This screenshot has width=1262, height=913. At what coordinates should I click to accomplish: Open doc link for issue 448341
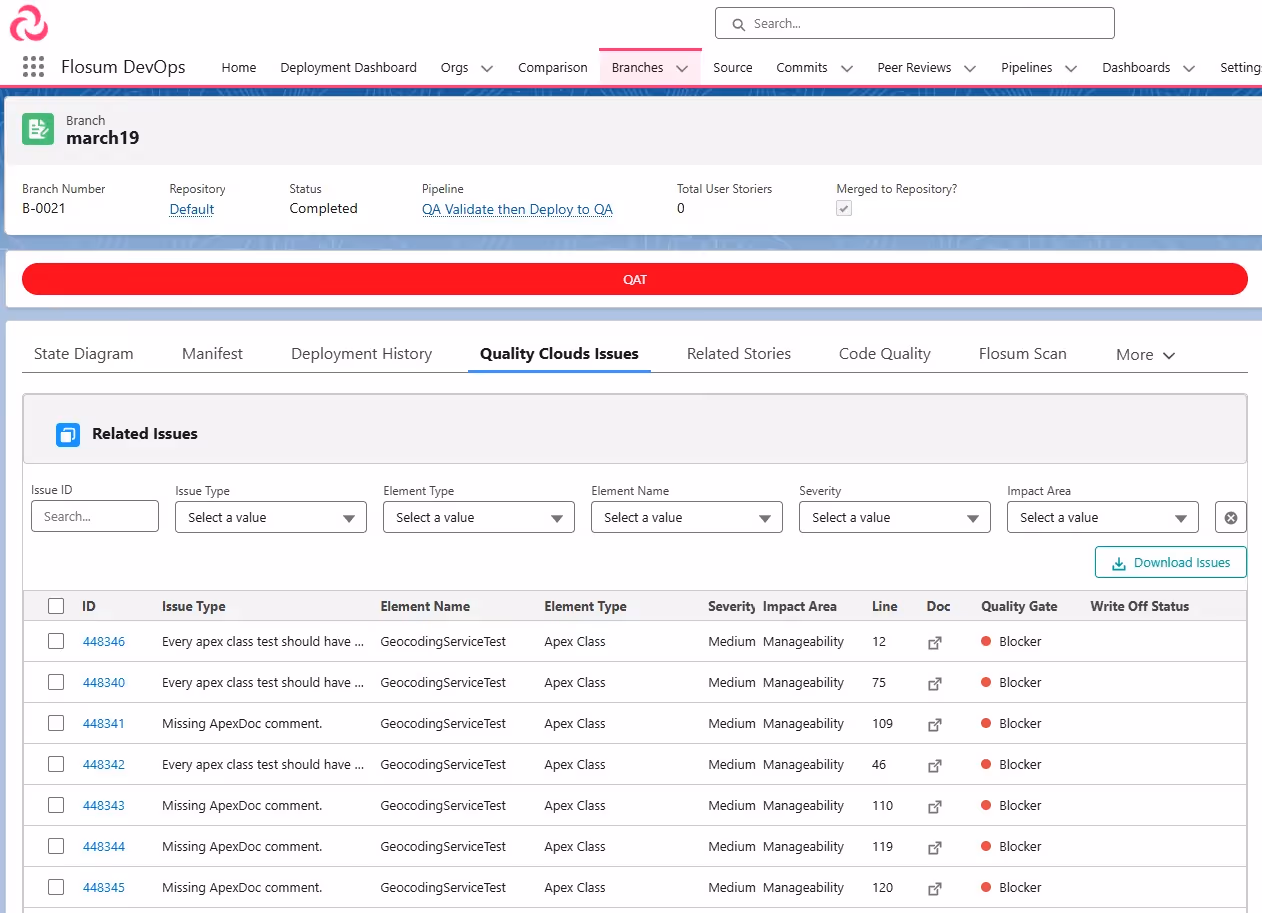(935, 725)
